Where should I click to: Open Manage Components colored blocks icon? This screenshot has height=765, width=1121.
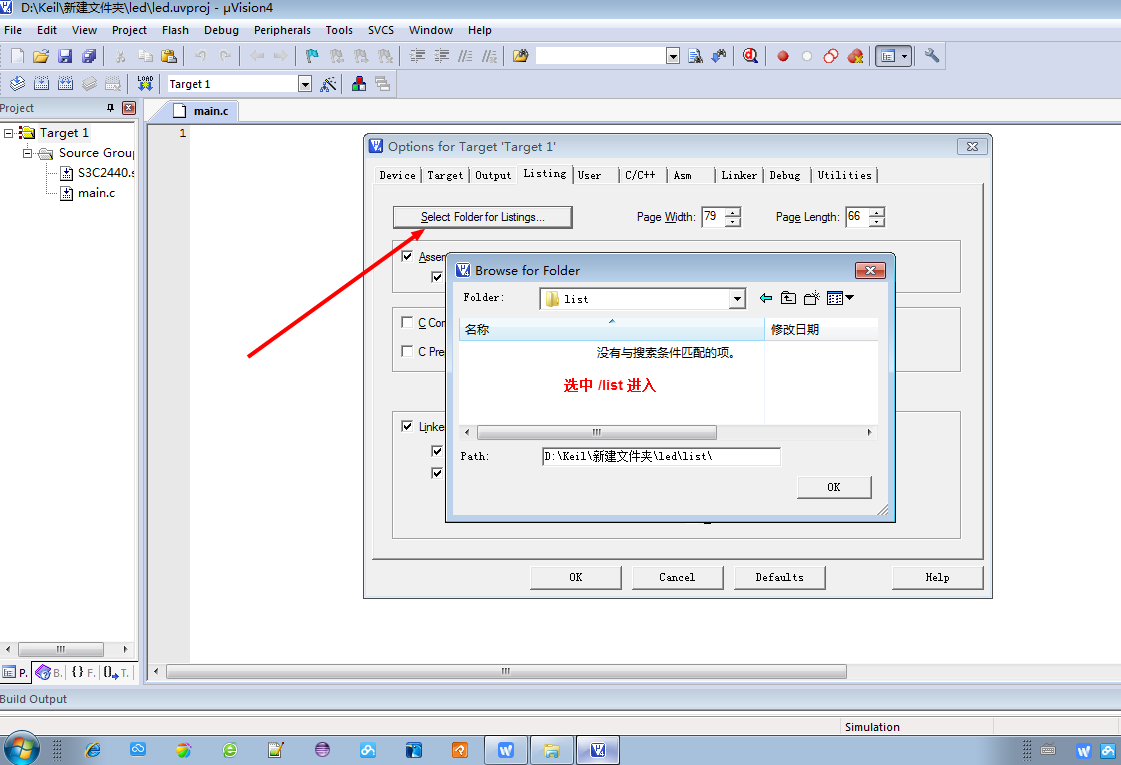(x=359, y=84)
